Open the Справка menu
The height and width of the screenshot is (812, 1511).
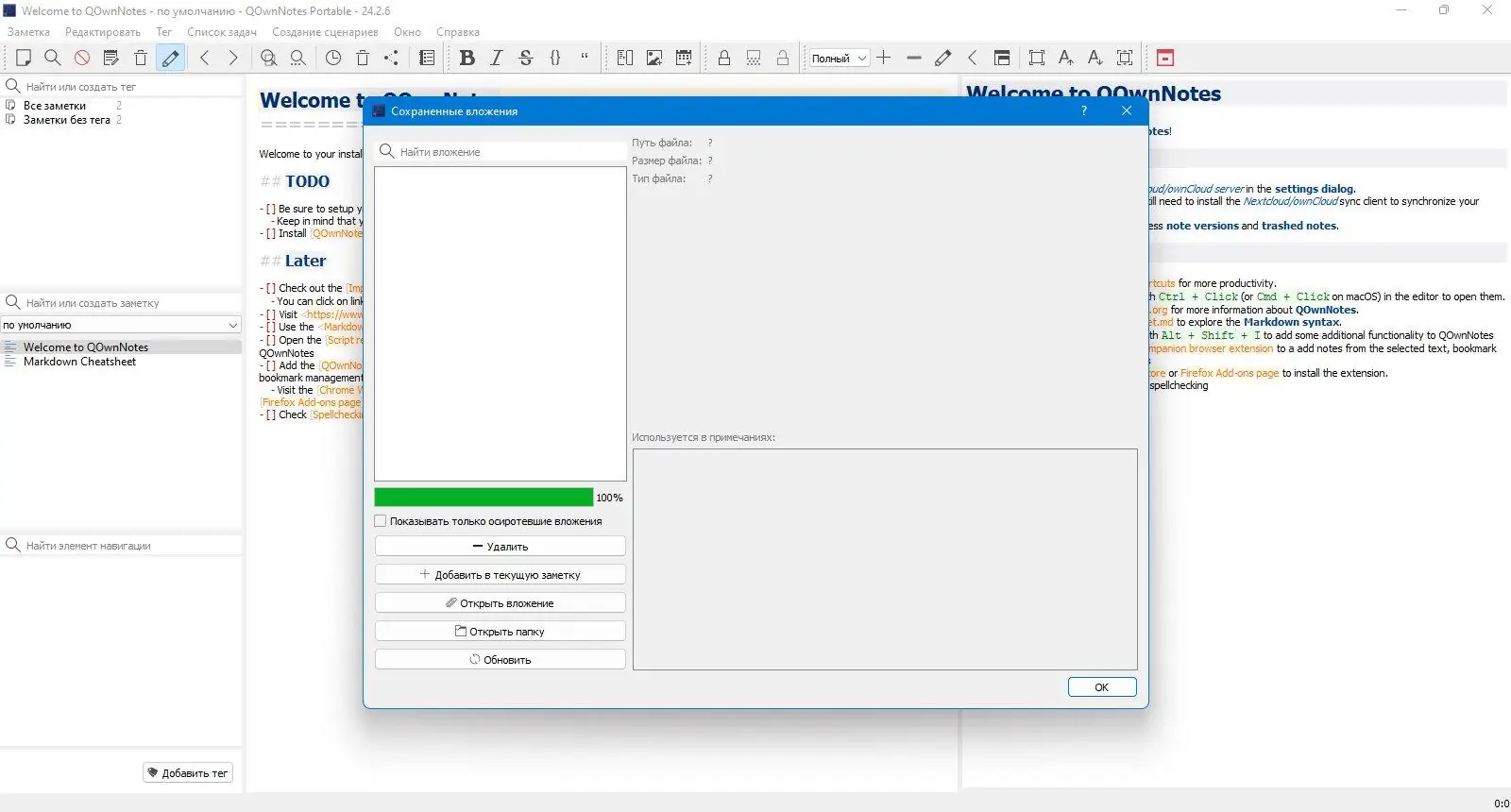[458, 32]
